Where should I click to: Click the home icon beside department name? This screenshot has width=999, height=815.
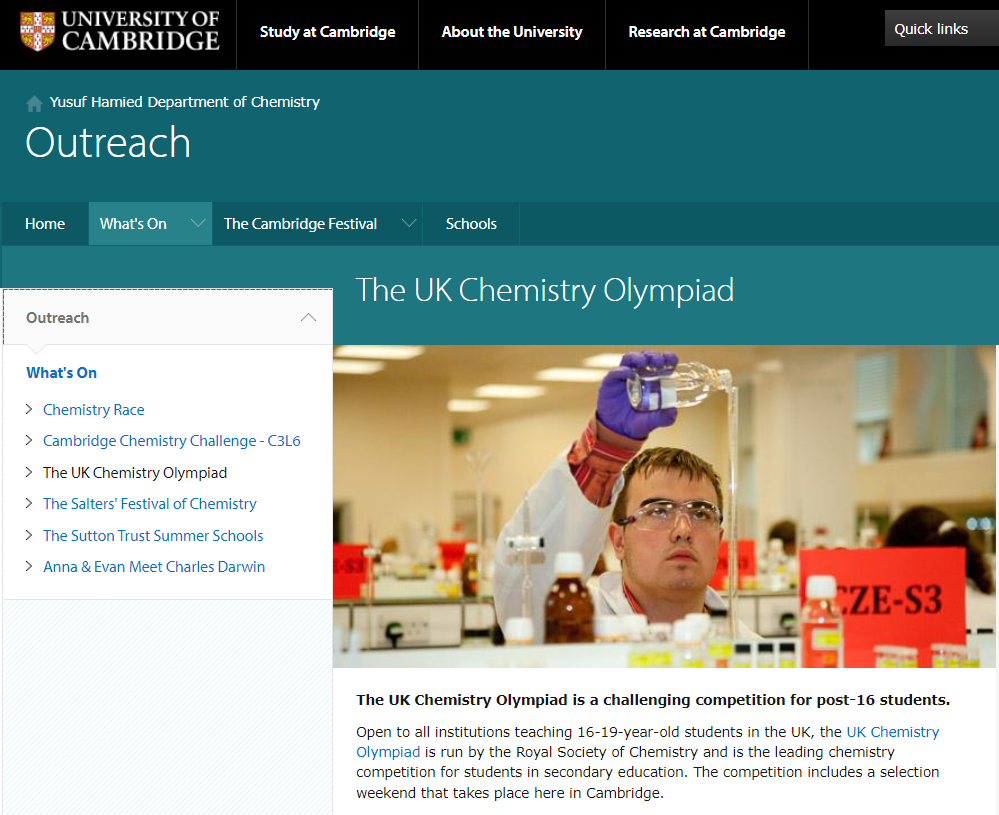click(x=35, y=103)
